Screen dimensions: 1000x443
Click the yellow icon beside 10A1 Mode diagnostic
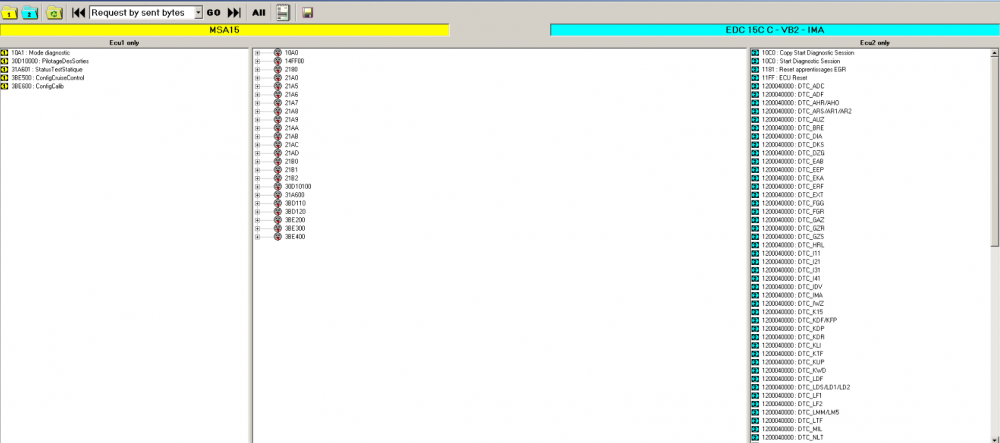[4, 52]
